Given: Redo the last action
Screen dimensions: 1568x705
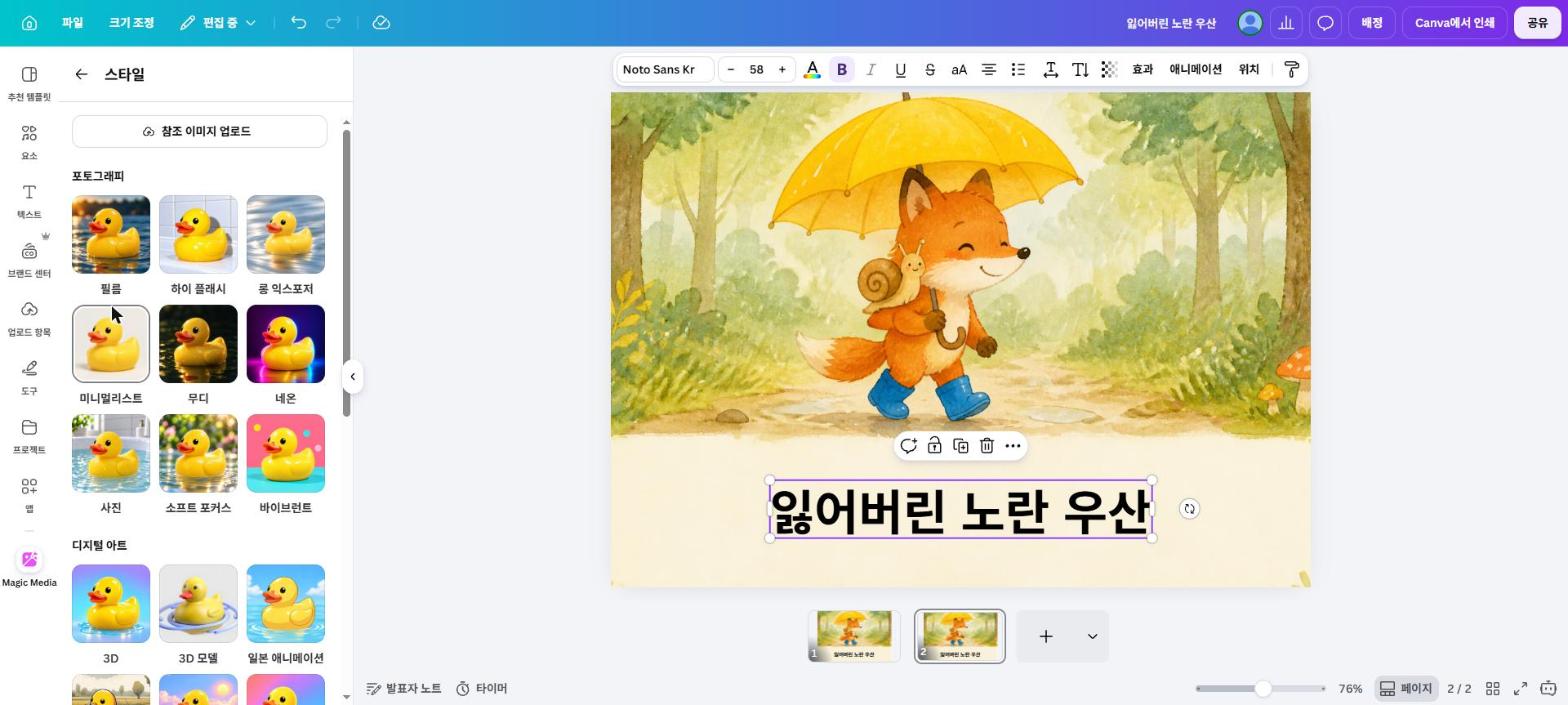Looking at the screenshot, I should click(334, 22).
